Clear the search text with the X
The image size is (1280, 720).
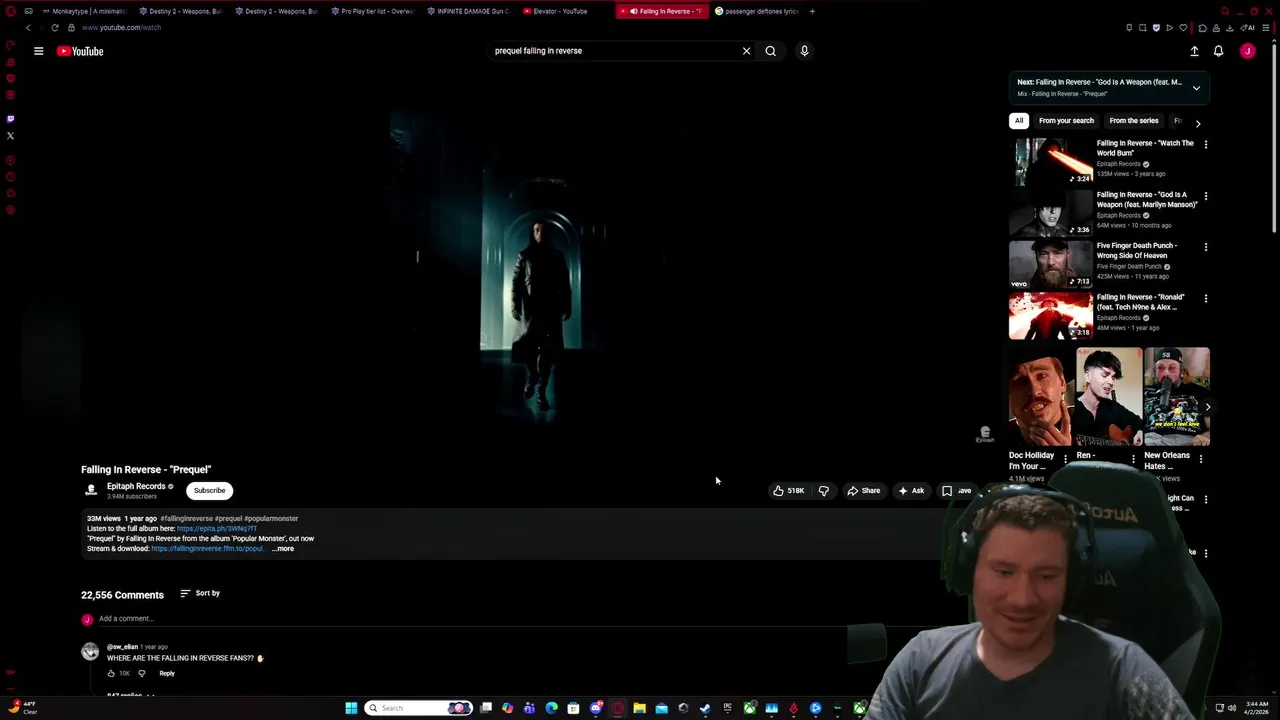[746, 51]
